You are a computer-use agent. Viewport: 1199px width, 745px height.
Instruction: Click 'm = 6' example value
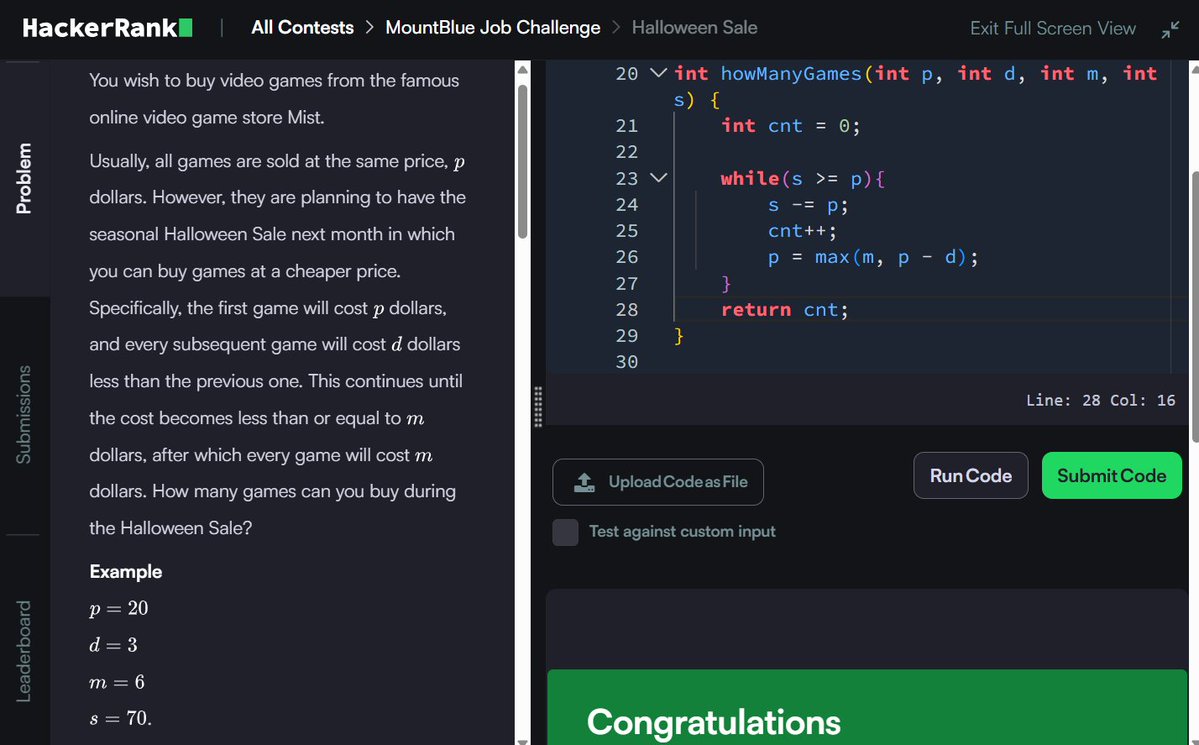point(117,682)
